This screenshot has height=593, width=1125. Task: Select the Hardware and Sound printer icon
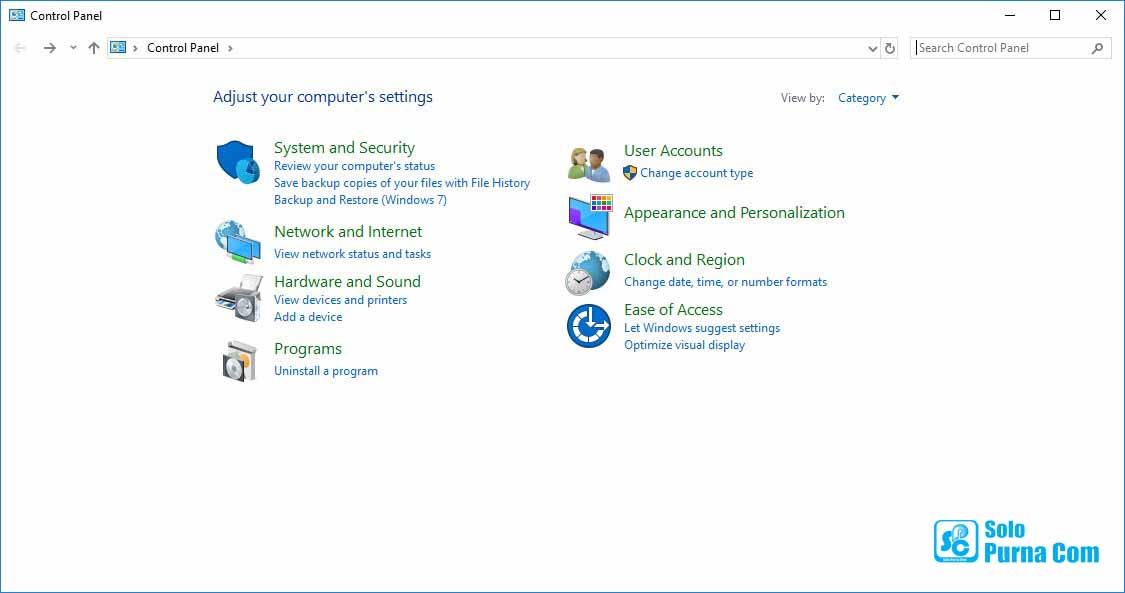coord(238,297)
